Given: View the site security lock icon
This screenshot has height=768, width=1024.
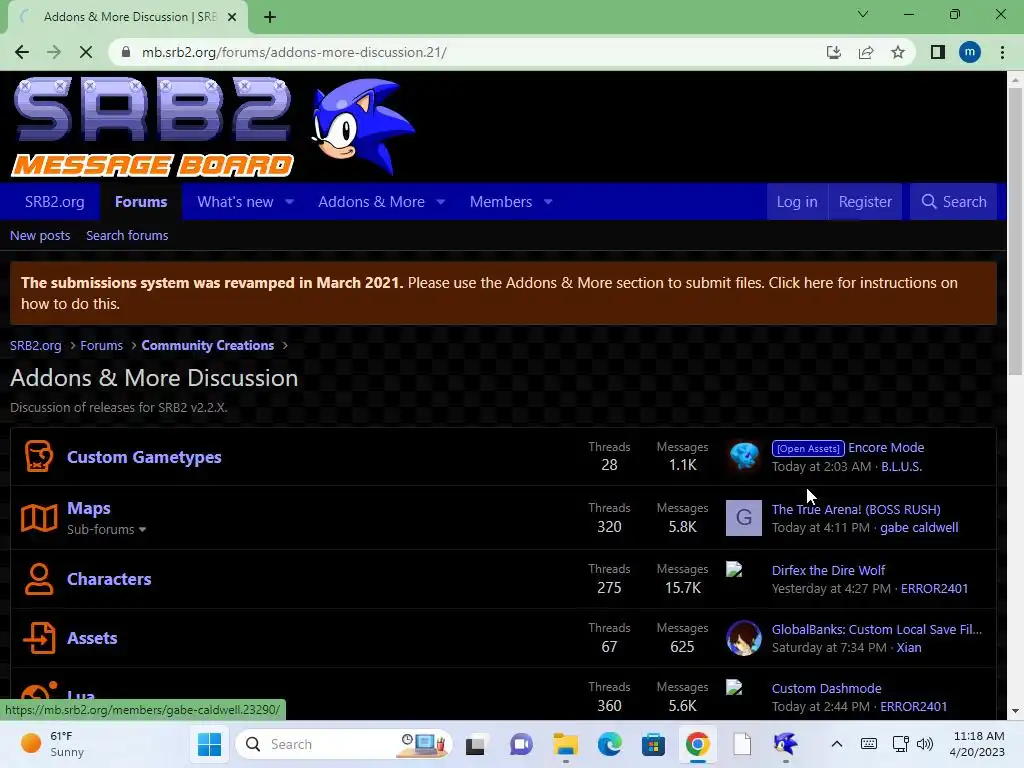Looking at the screenshot, I should [x=127, y=52].
